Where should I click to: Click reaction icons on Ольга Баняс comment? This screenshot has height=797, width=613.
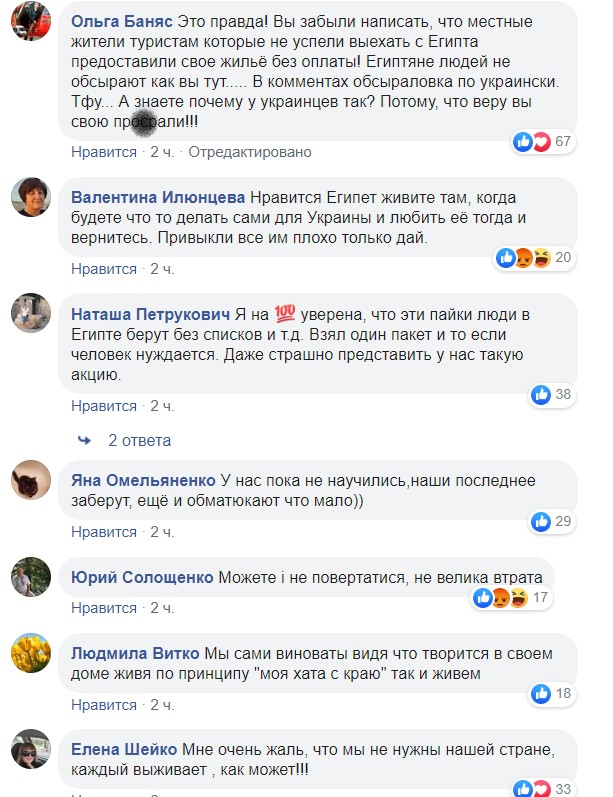pyautogui.click(x=531, y=141)
